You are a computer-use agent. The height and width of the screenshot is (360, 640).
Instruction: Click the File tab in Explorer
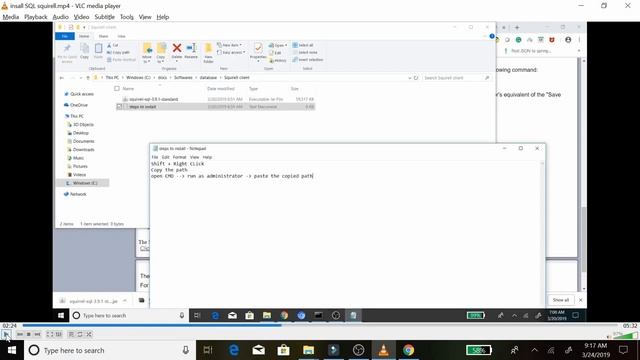point(64,36)
